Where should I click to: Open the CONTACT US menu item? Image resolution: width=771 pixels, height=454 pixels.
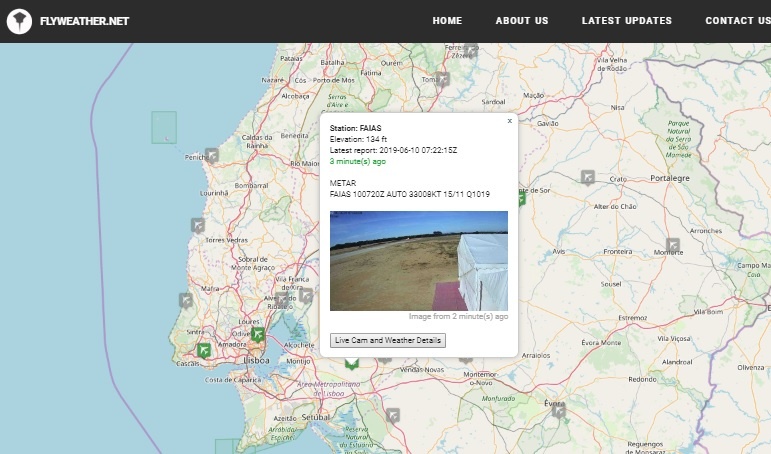738,21
